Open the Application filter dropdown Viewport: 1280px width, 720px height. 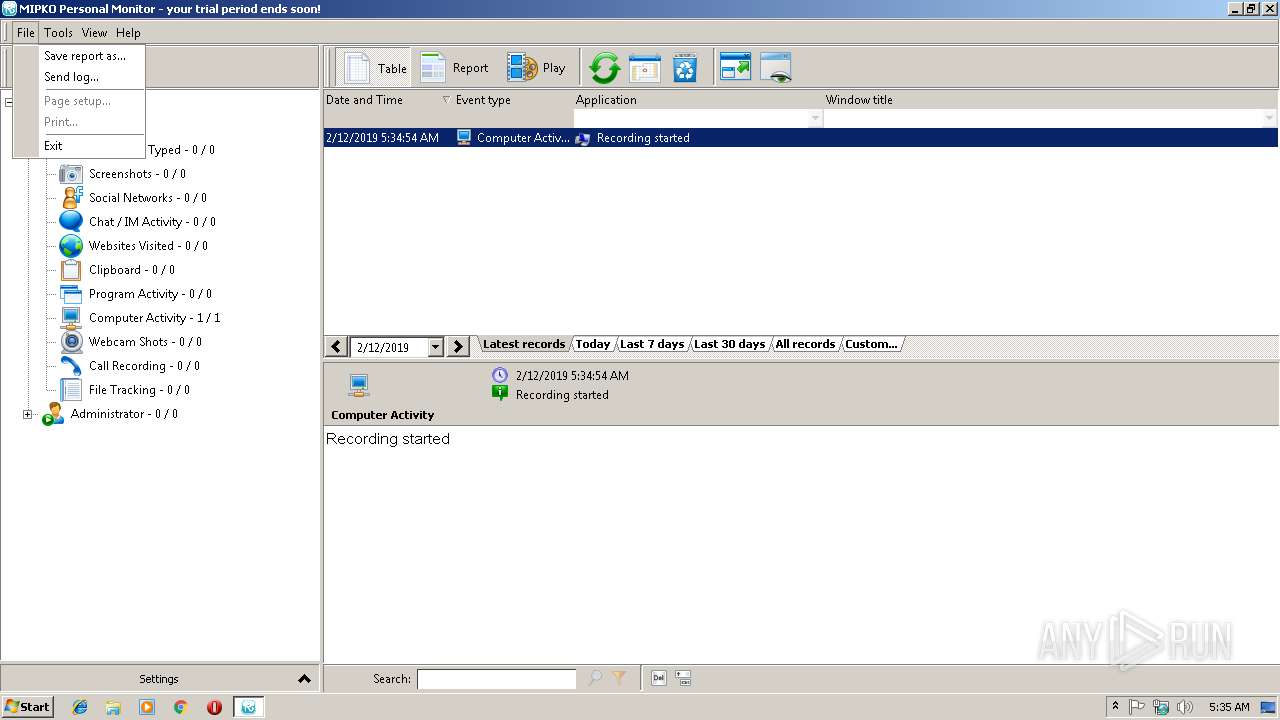click(815, 118)
